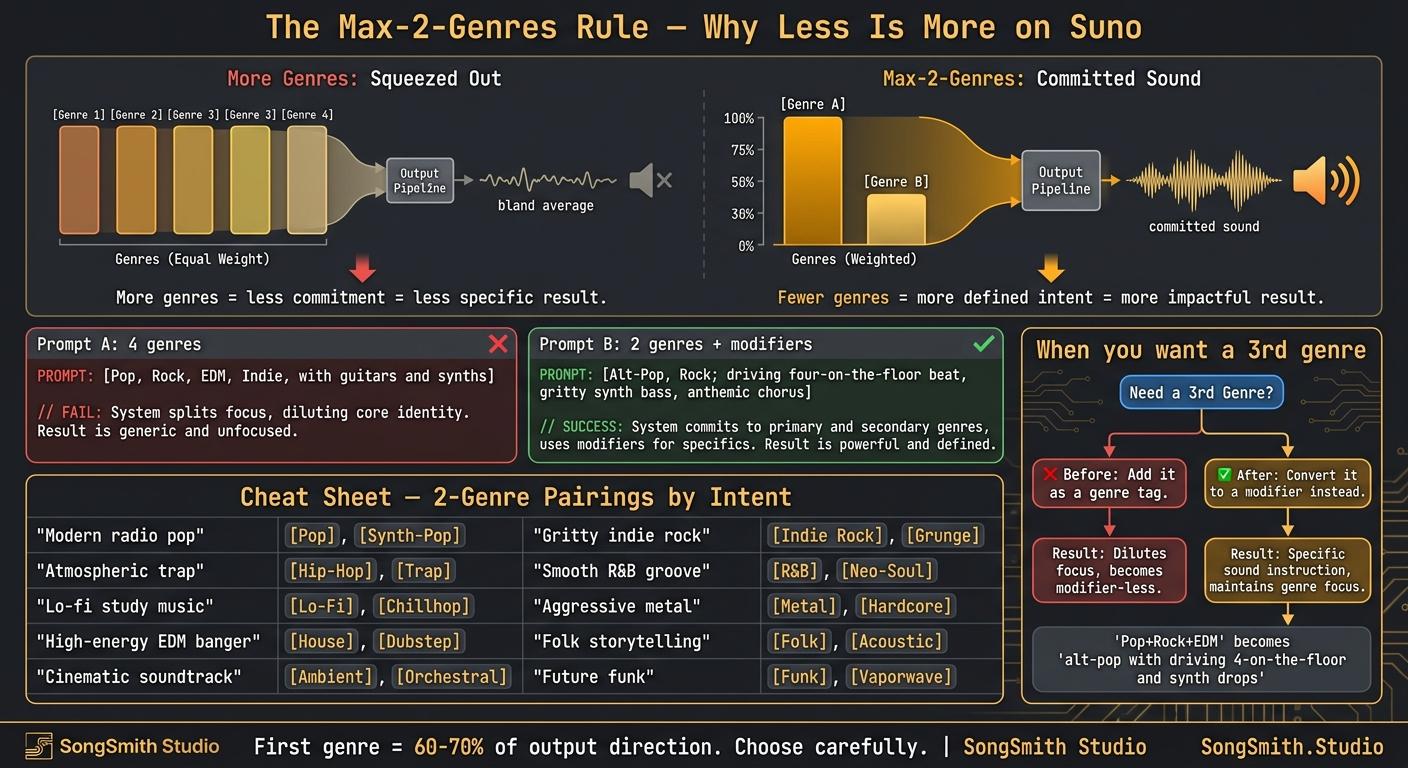
Task: Click the [Hip-Hop] genre tag
Action: tap(330, 571)
